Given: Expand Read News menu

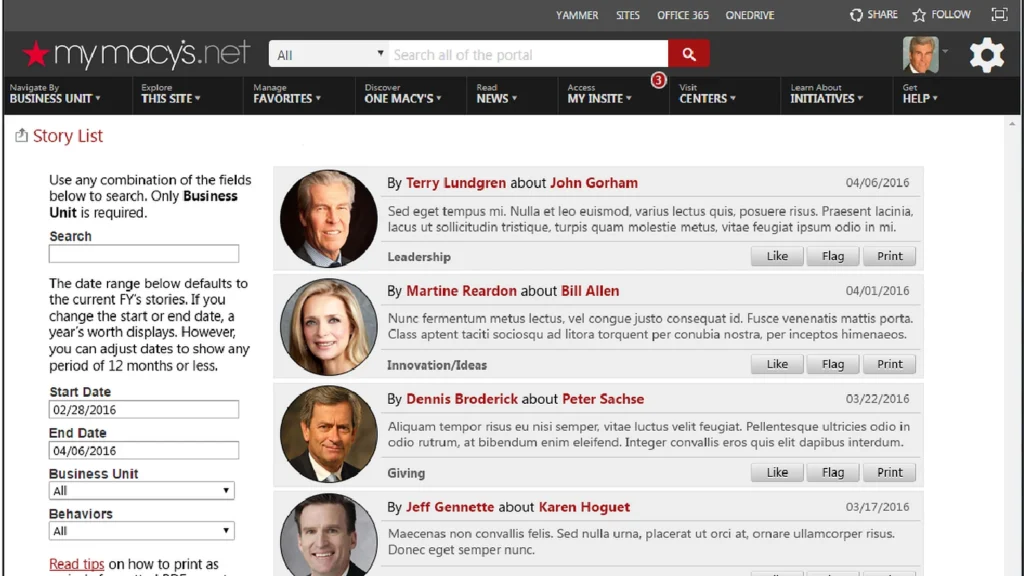Looking at the screenshot, I should coord(496,94).
